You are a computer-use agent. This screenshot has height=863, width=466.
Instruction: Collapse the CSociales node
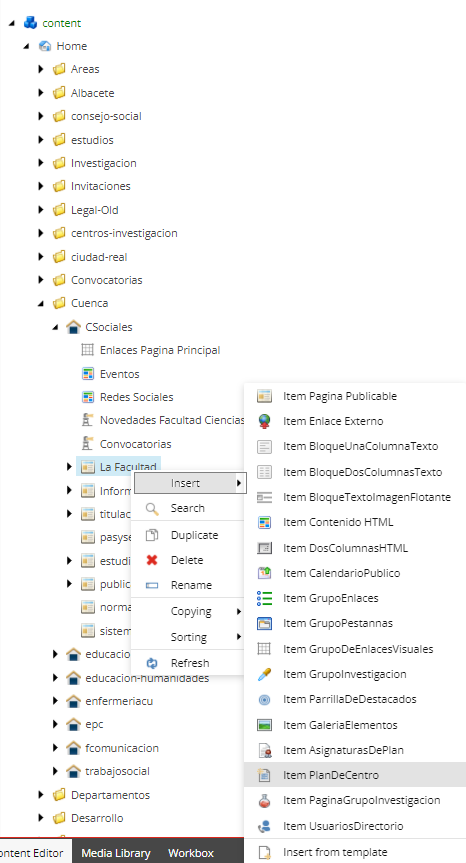click(55, 327)
